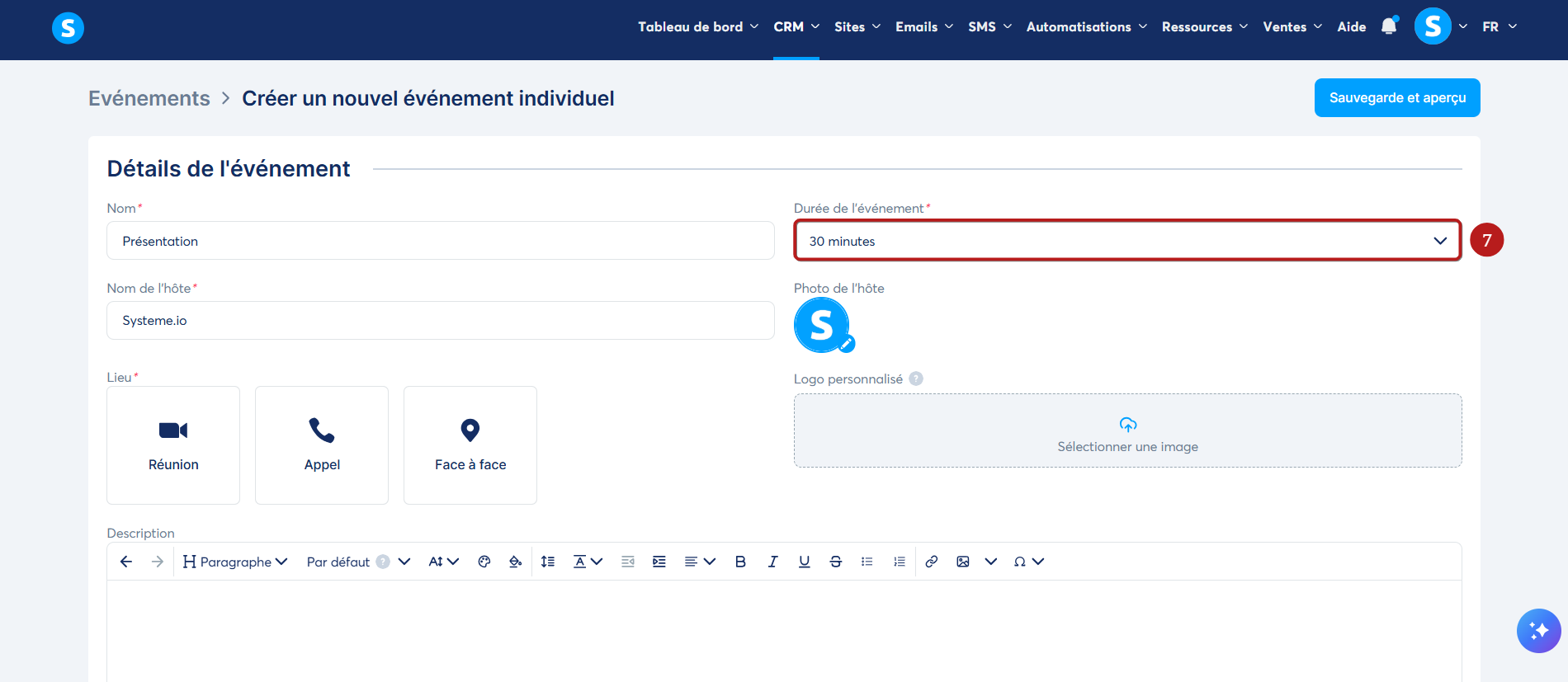Insert a numbered list
The height and width of the screenshot is (682, 1568).
(x=899, y=562)
